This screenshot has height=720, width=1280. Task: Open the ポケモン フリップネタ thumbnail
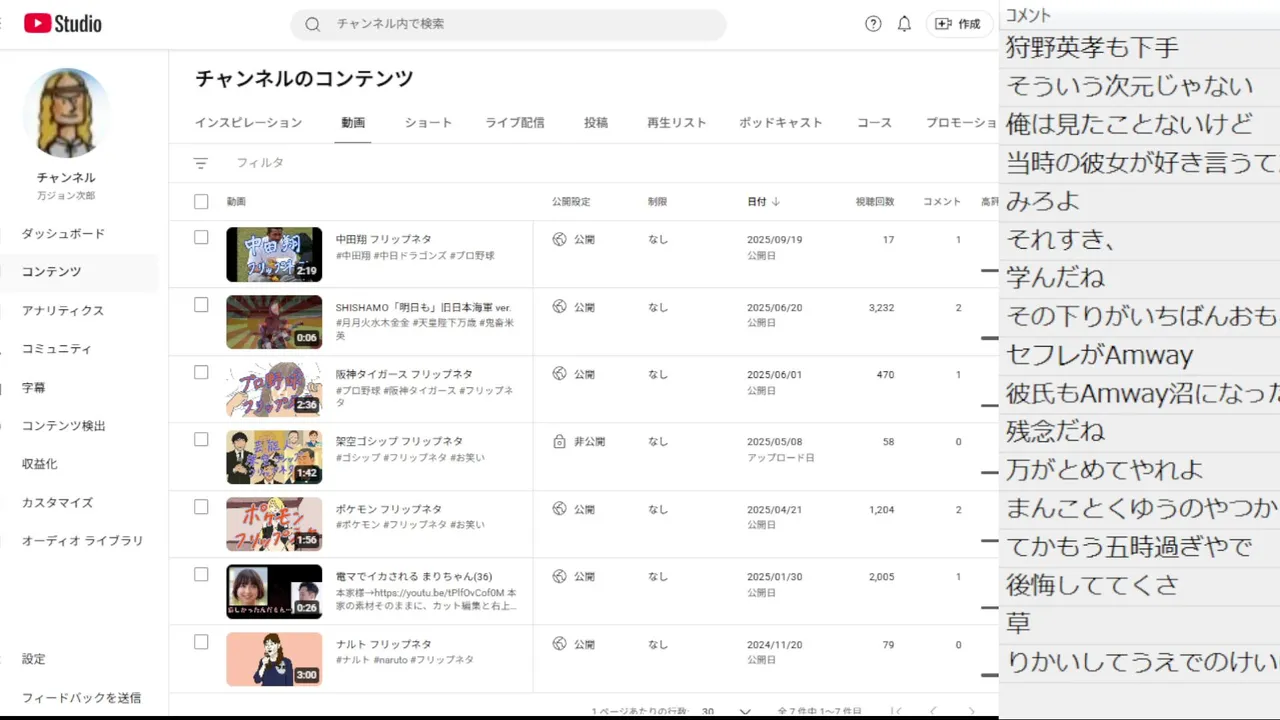[274, 524]
